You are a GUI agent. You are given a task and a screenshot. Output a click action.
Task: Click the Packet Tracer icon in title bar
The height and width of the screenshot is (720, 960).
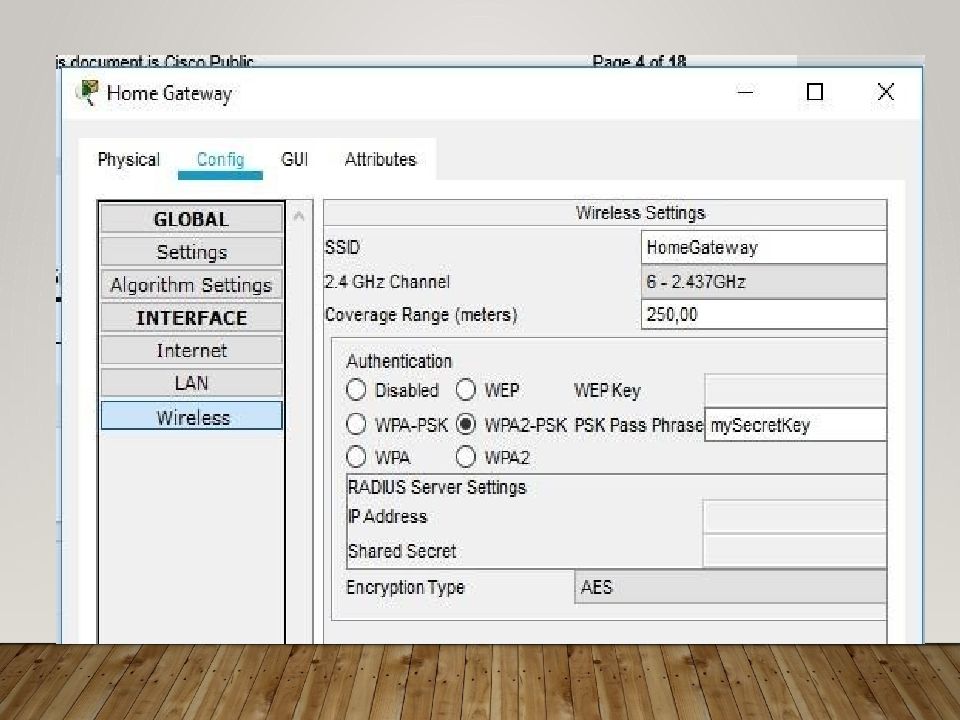coord(88,93)
